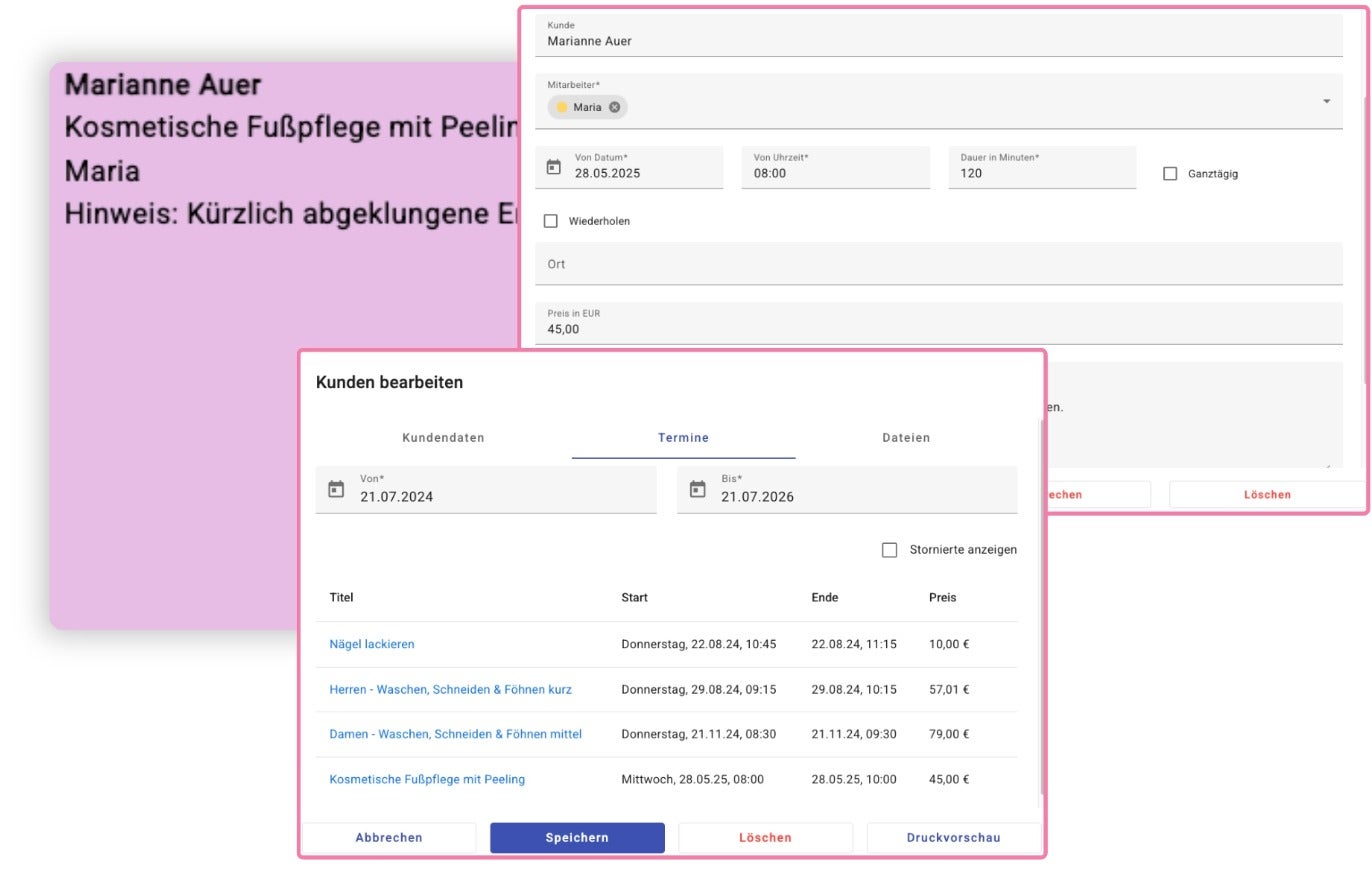The height and width of the screenshot is (880, 1372).
Task: Click Löschen in the appointment window
Action: click(1267, 495)
